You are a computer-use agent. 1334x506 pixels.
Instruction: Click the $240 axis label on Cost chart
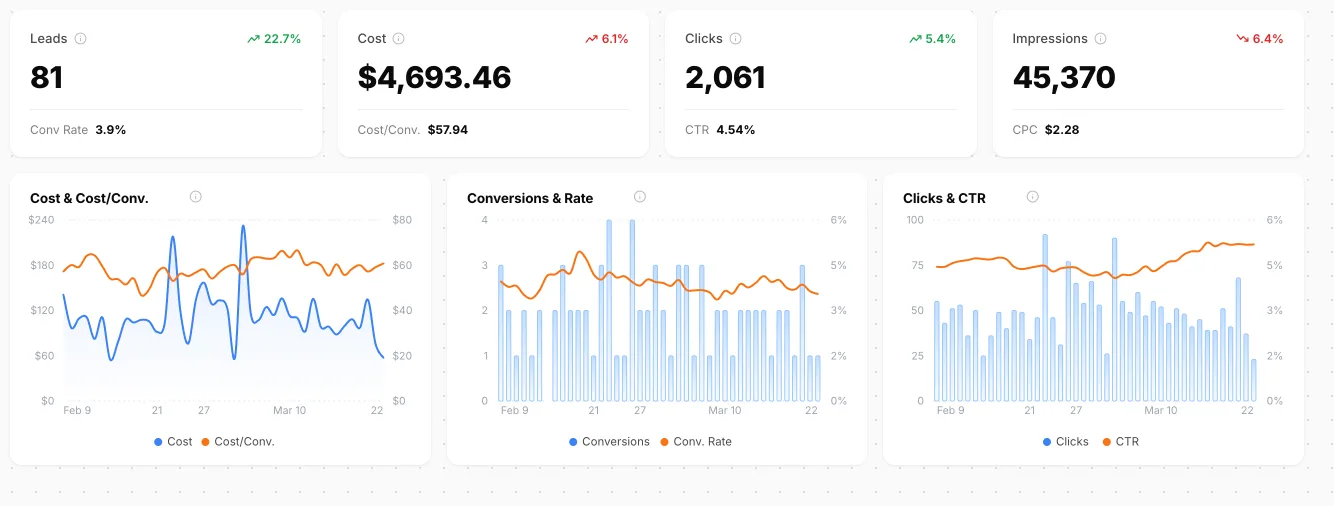[41, 220]
